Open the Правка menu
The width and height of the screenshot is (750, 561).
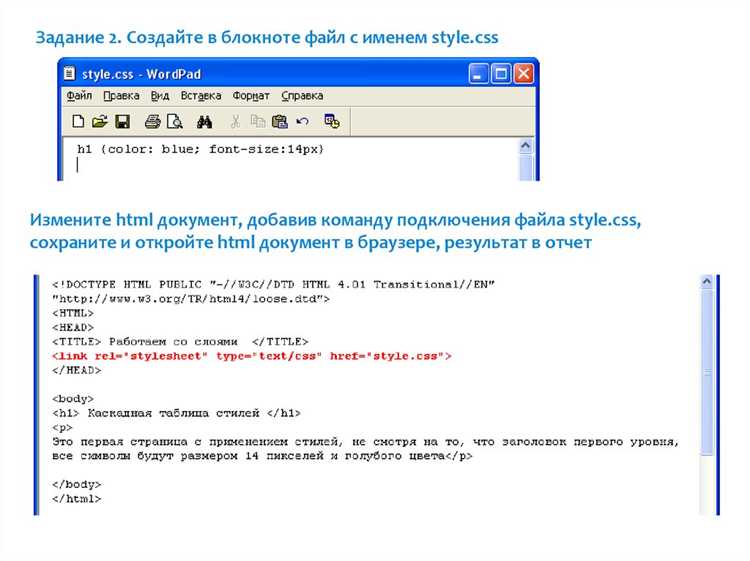click(x=121, y=96)
